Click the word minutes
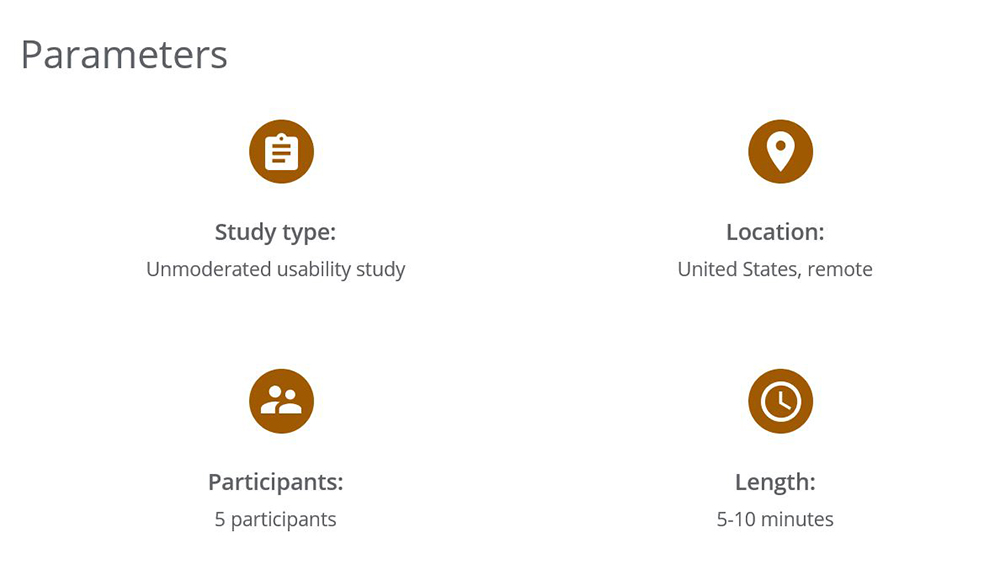Image resolution: width=1000 pixels, height=570 pixels. pos(797,520)
